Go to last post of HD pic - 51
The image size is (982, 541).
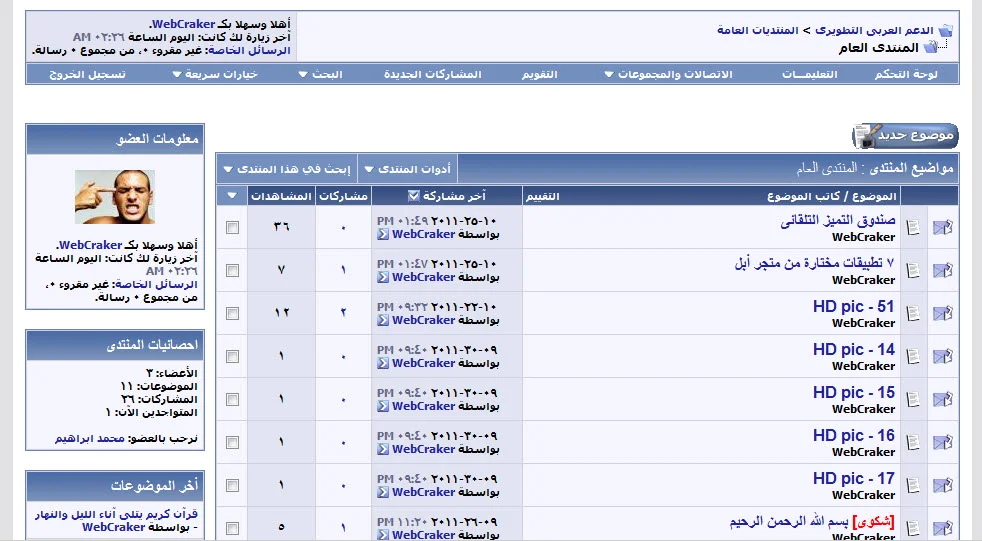click(383, 321)
